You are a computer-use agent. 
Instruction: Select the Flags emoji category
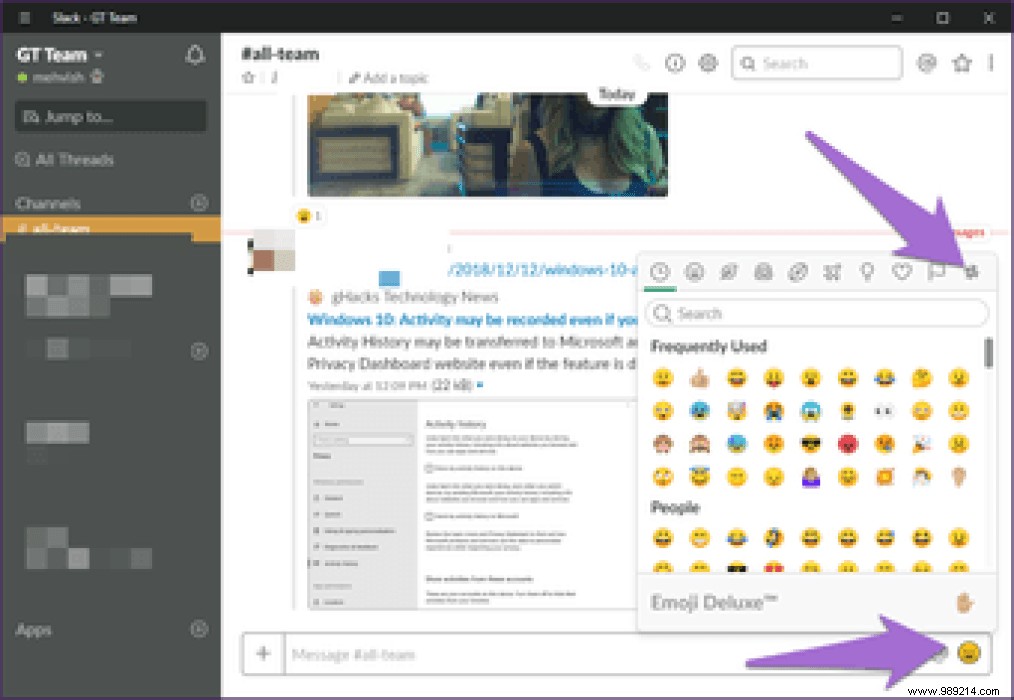coord(936,271)
